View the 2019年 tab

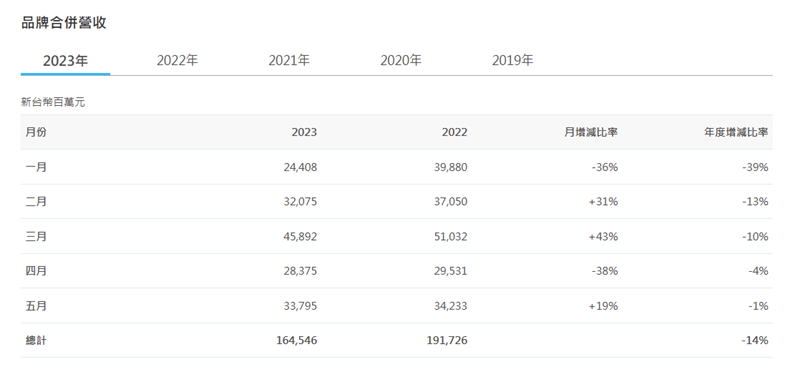512,61
